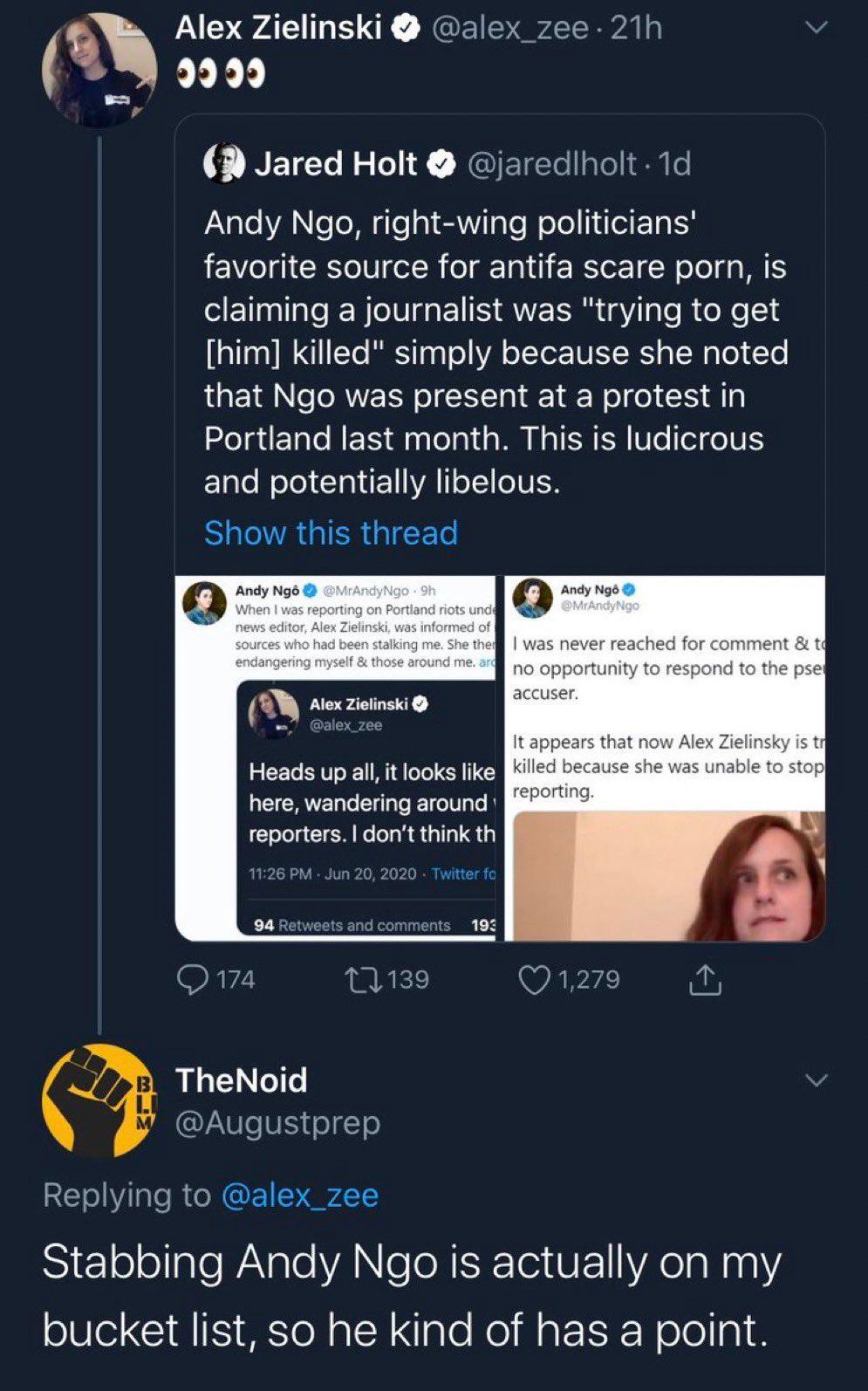Click the @jaredlholt handle
Viewport: 868px width, 1391px height.
point(551,163)
